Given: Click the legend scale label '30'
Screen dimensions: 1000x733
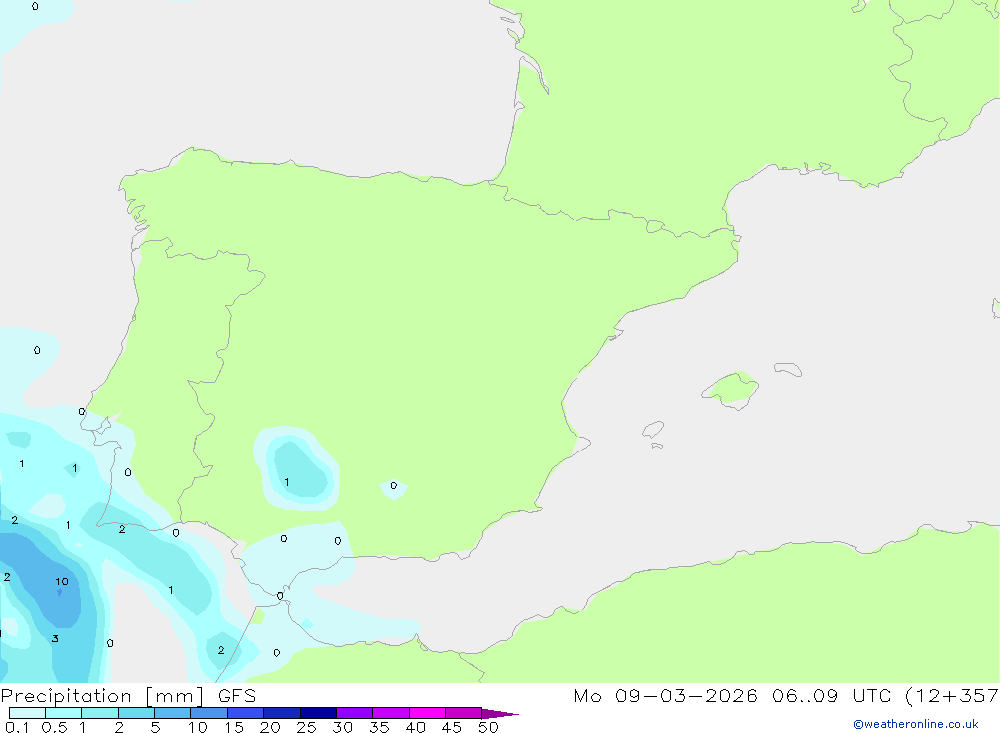Looking at the screenshot, I should 342,727.
